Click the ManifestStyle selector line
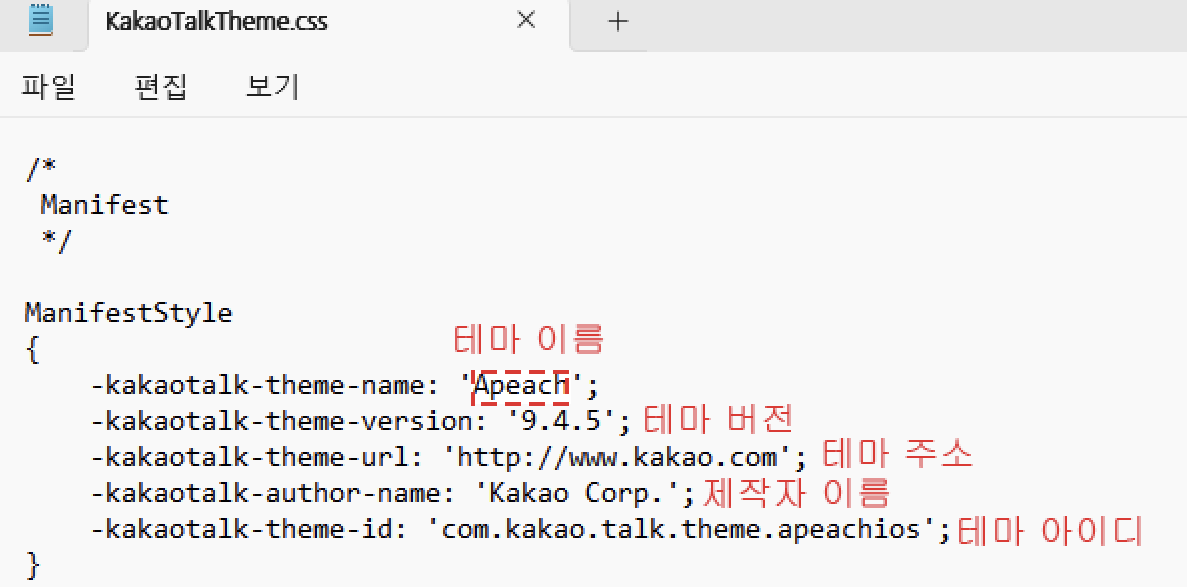This screenshot has height=587, width=1187. (x=129, y=312)
